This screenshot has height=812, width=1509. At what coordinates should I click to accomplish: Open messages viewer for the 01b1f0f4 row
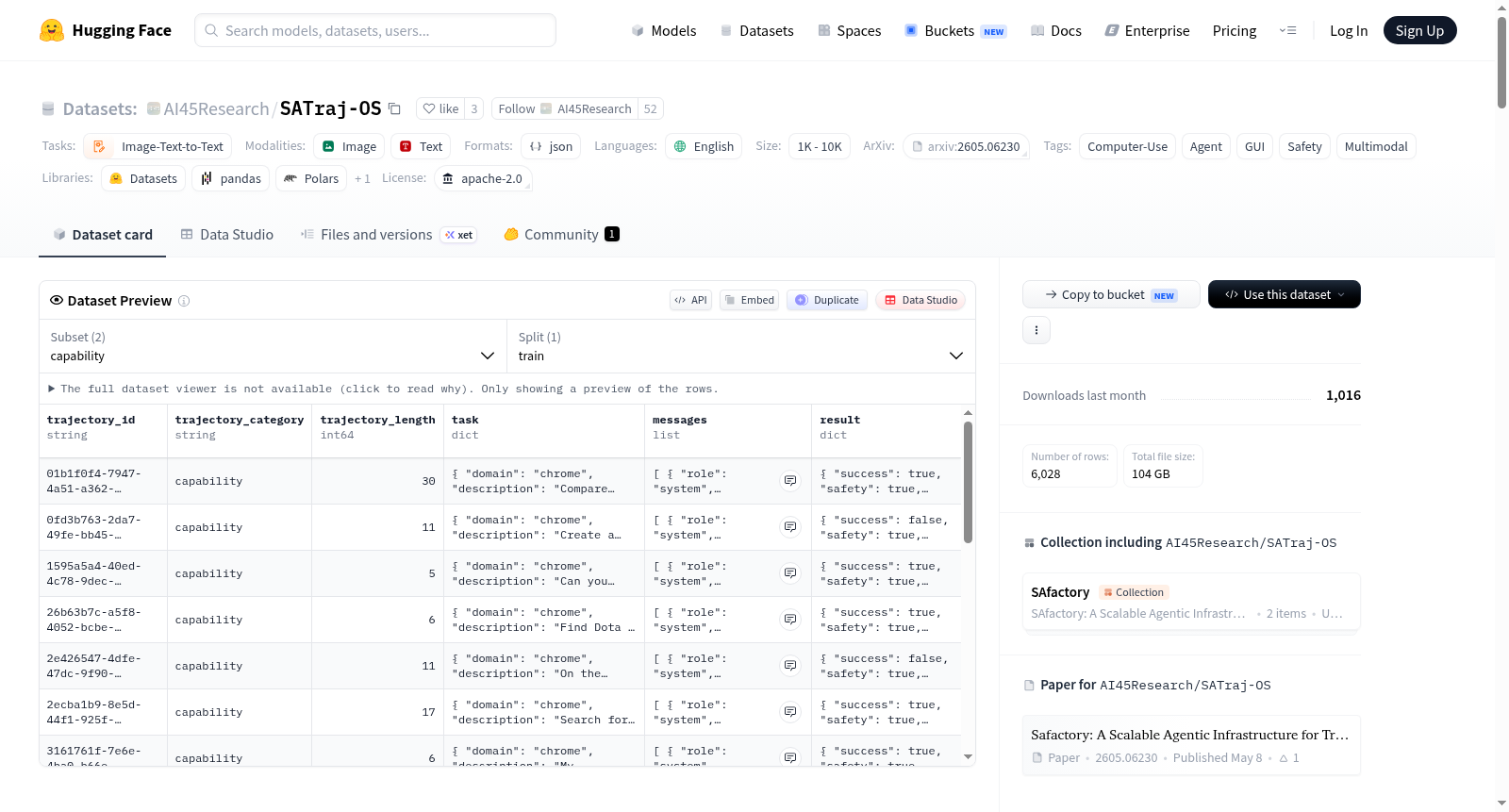790,481
